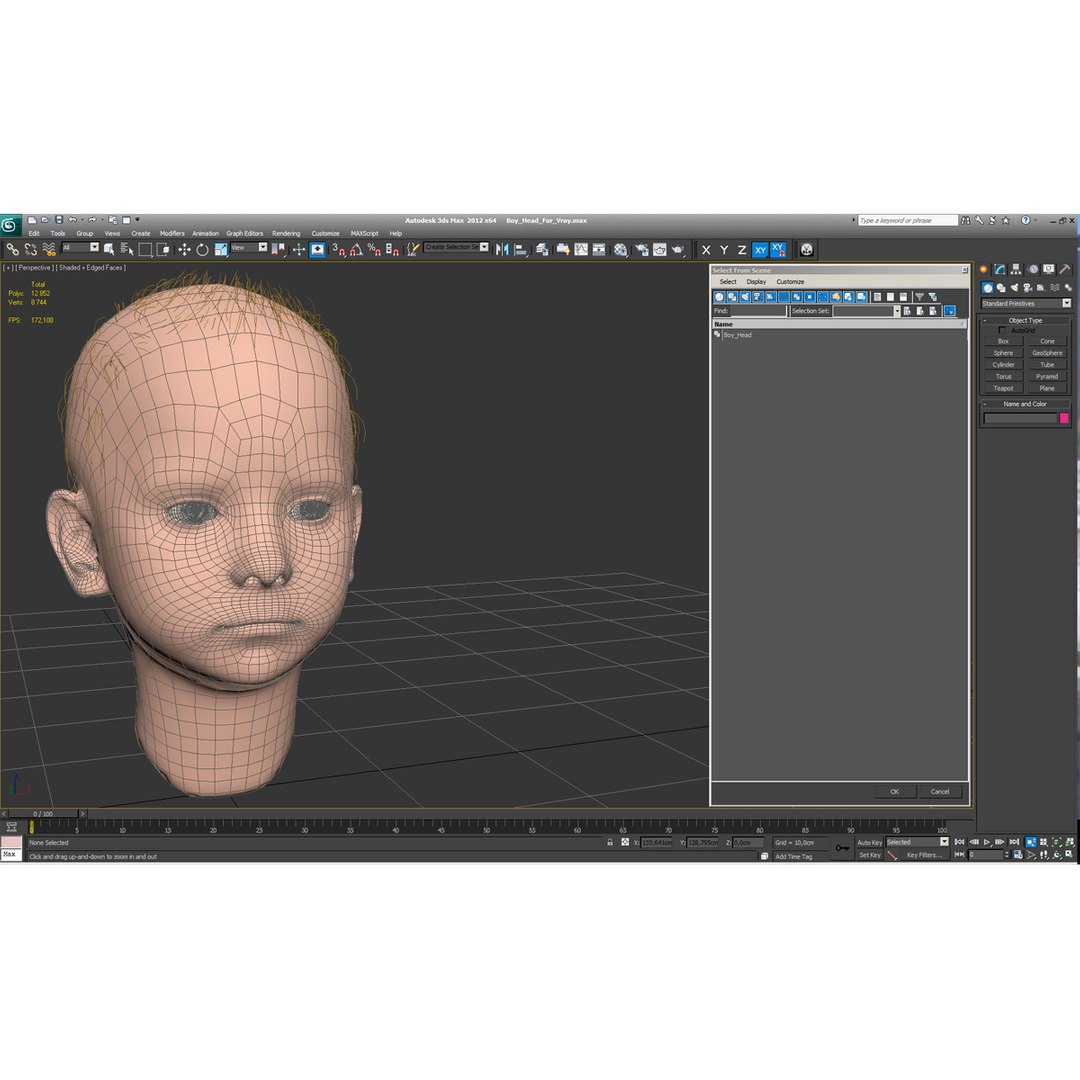Select the Link tool in main toolbar

tap(12, 249)
